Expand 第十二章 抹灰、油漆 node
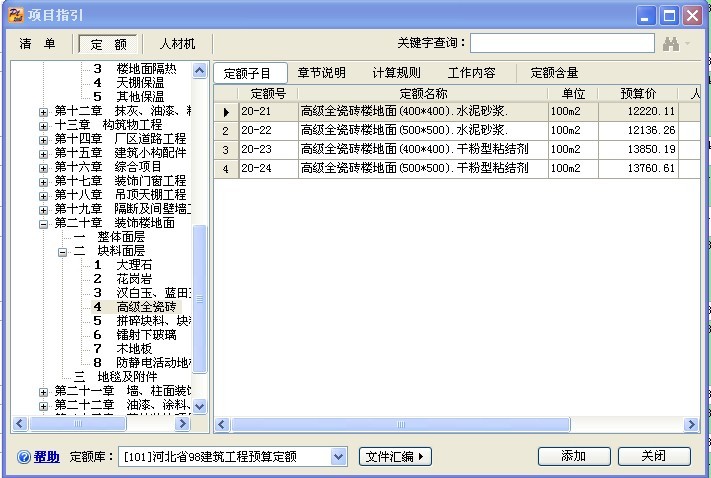 (43, 112)
